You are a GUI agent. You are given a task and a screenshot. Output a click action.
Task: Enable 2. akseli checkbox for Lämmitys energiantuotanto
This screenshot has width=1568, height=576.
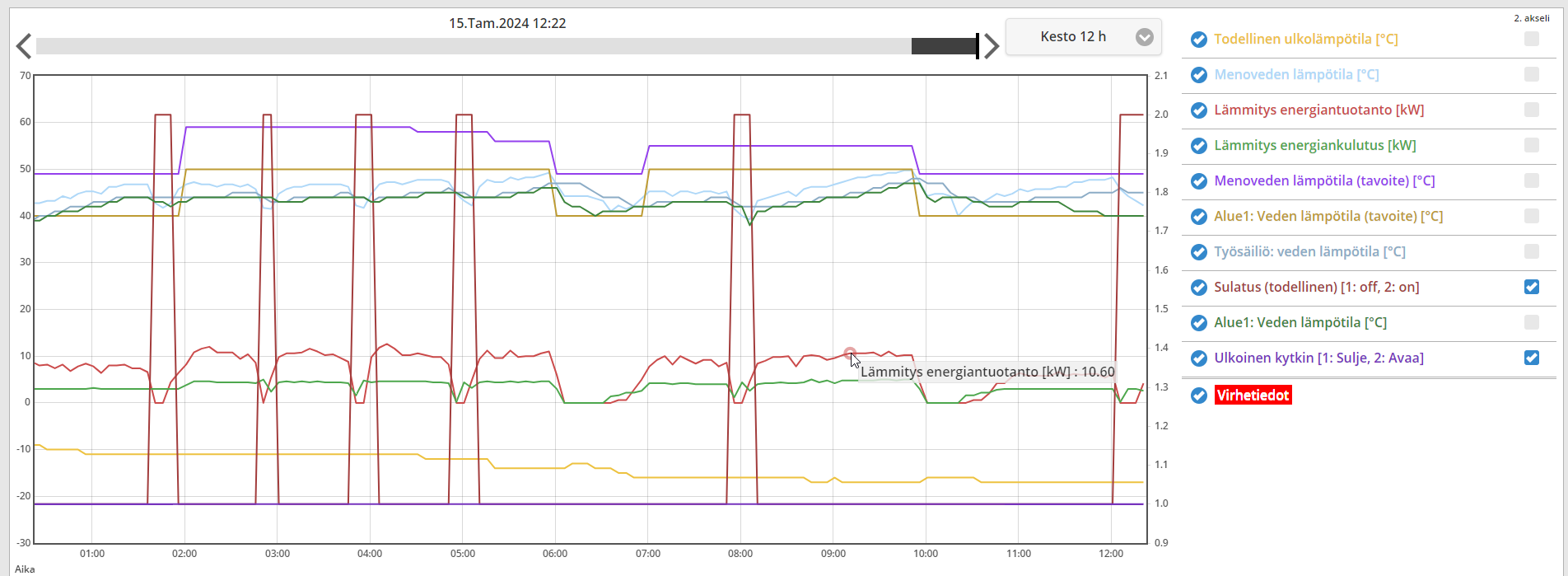click(x=1532, y=110)
